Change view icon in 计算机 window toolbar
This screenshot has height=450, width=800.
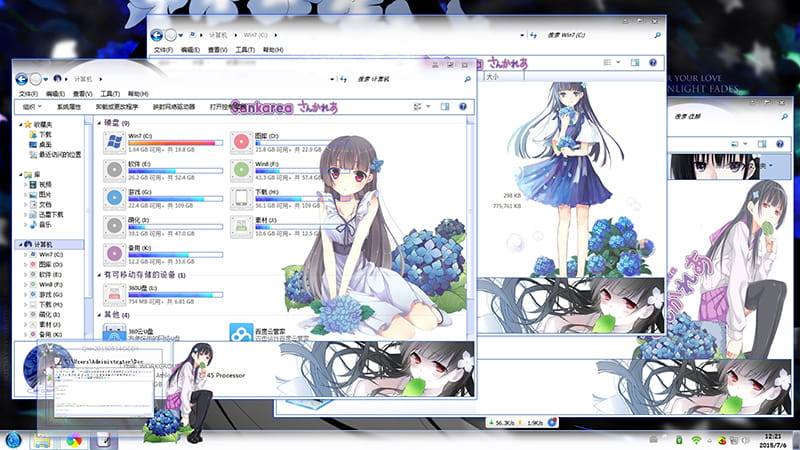tap(417, 107)
